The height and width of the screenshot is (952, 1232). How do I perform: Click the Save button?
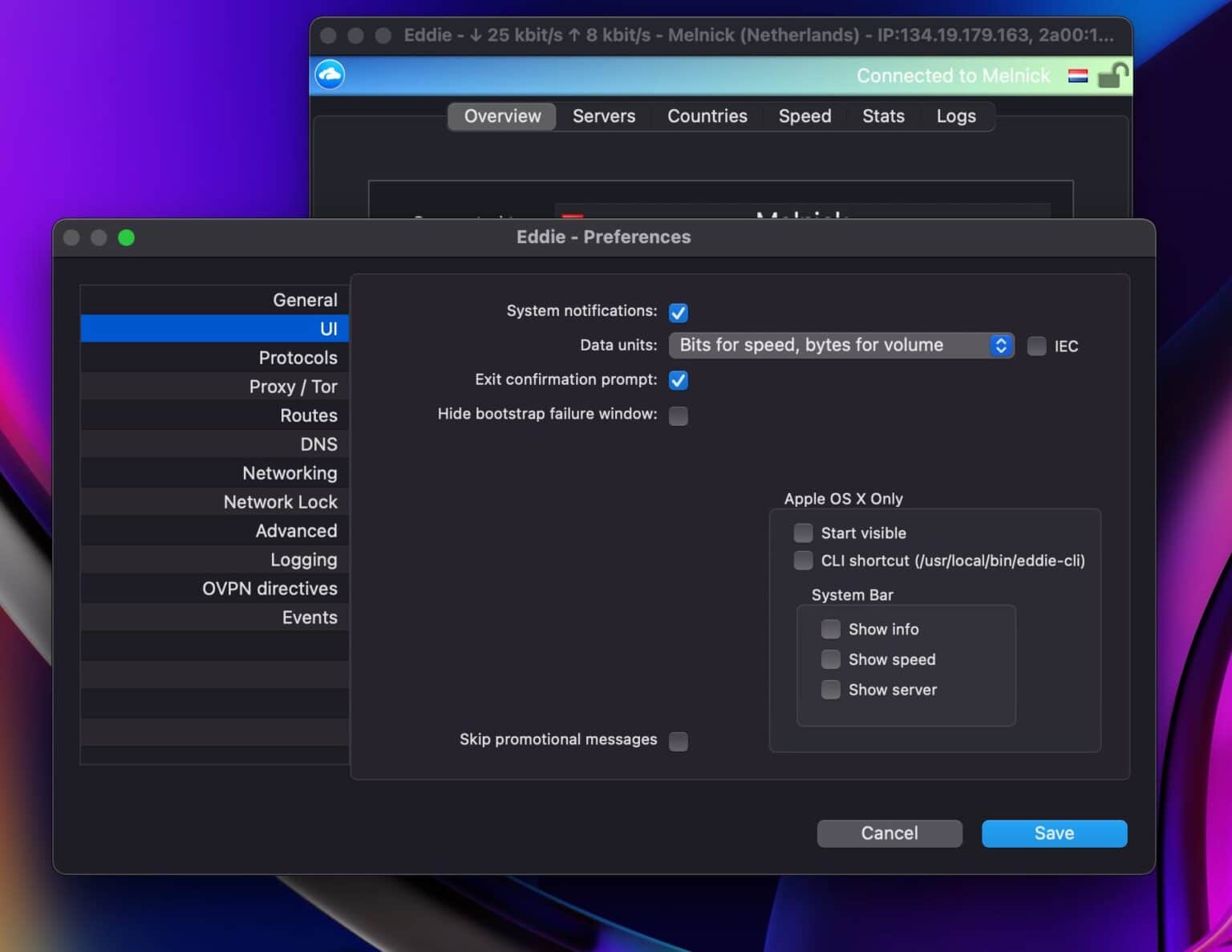click(x=1054, y=833)
